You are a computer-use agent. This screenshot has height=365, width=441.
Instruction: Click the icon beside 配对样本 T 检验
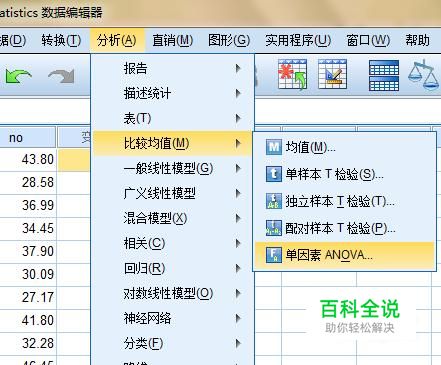tap(274, 228)
